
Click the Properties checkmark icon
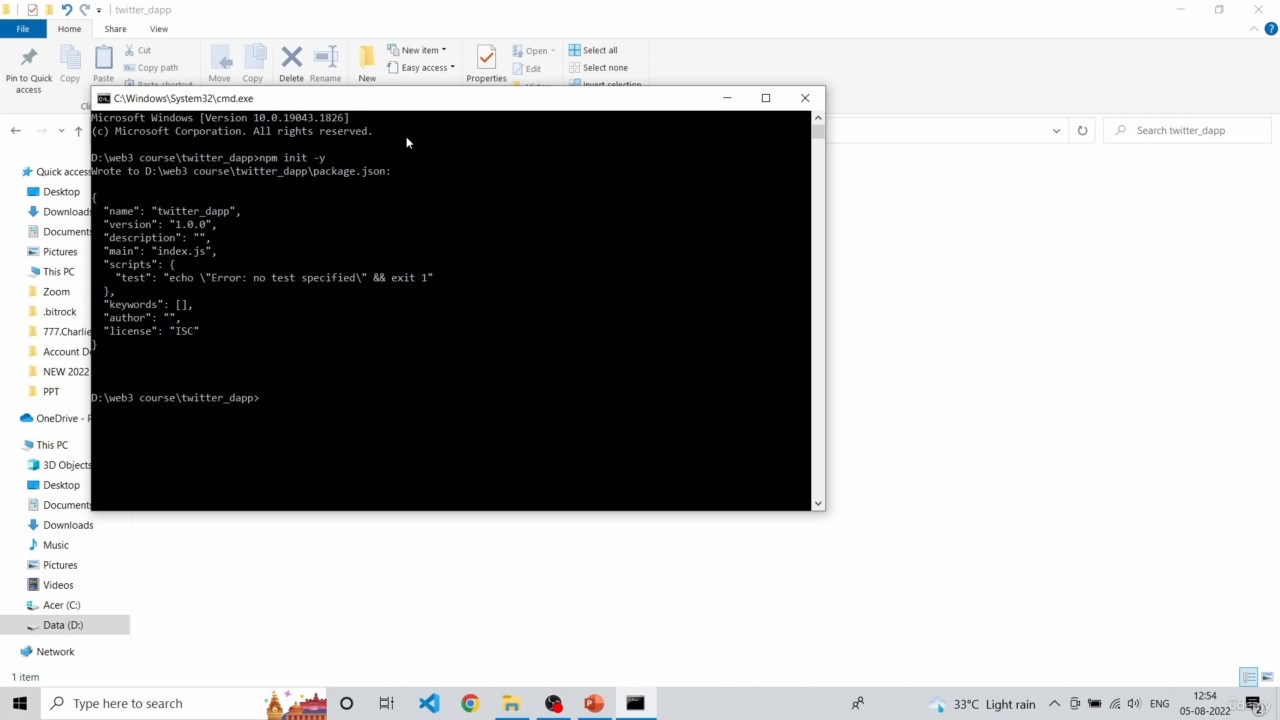pyautogui.click(x=486, y=57)
